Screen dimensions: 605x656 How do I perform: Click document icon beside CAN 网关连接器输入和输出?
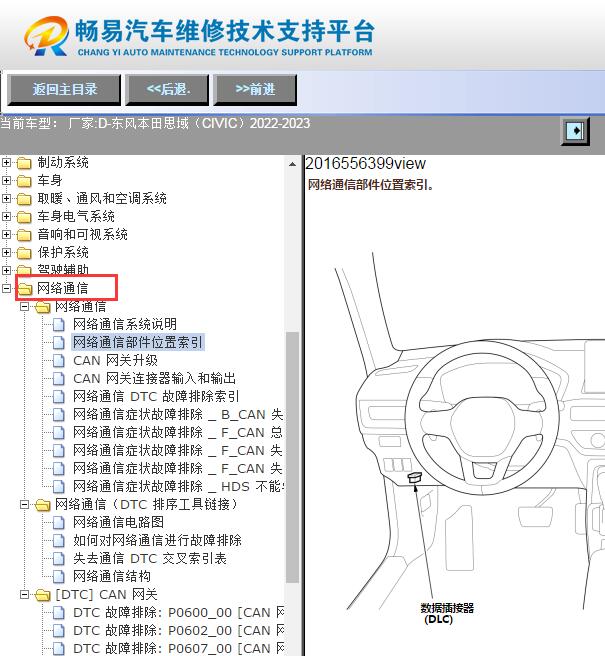(59, 379)
